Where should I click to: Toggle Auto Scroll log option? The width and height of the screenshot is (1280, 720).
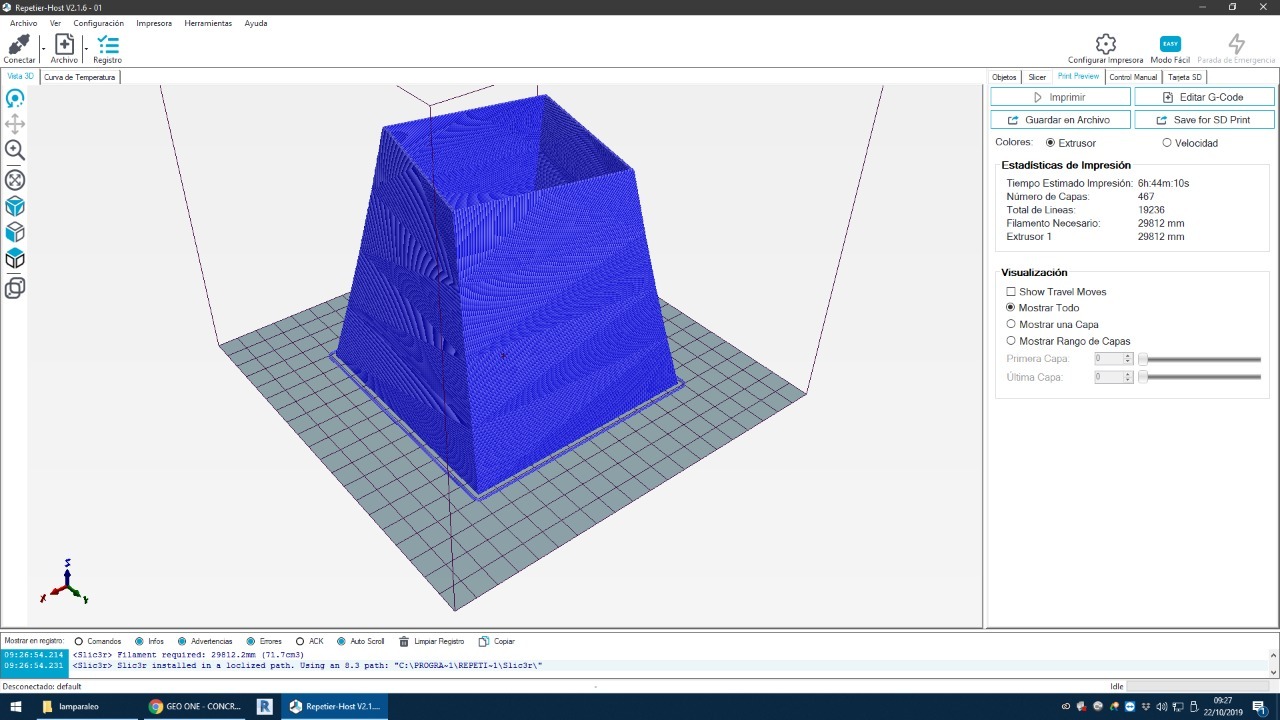(342, 641)
